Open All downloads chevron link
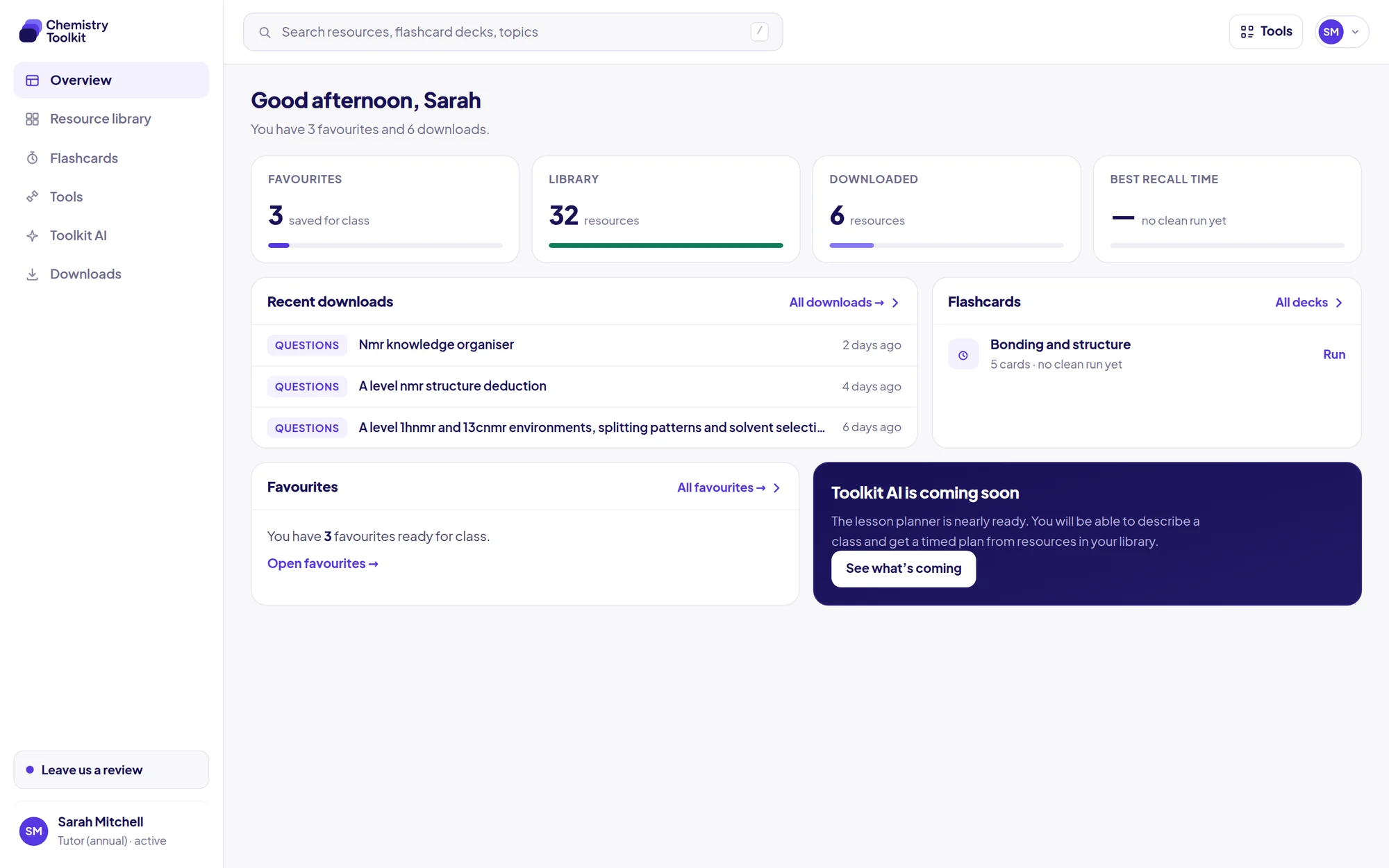The height and width of the screenshot is (868, 1389). click(x=895, y=303)
